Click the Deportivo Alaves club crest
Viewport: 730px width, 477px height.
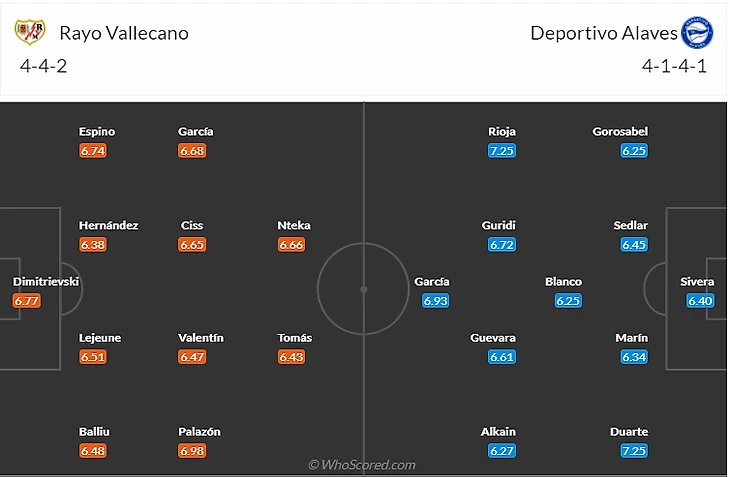point(697,32)
